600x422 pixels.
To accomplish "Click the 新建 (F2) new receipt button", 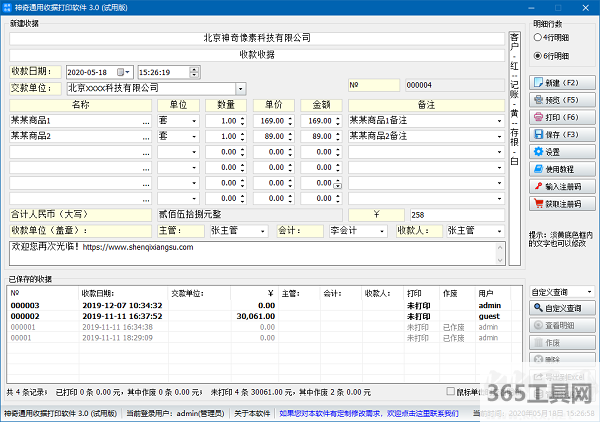I will click(562, 83).
